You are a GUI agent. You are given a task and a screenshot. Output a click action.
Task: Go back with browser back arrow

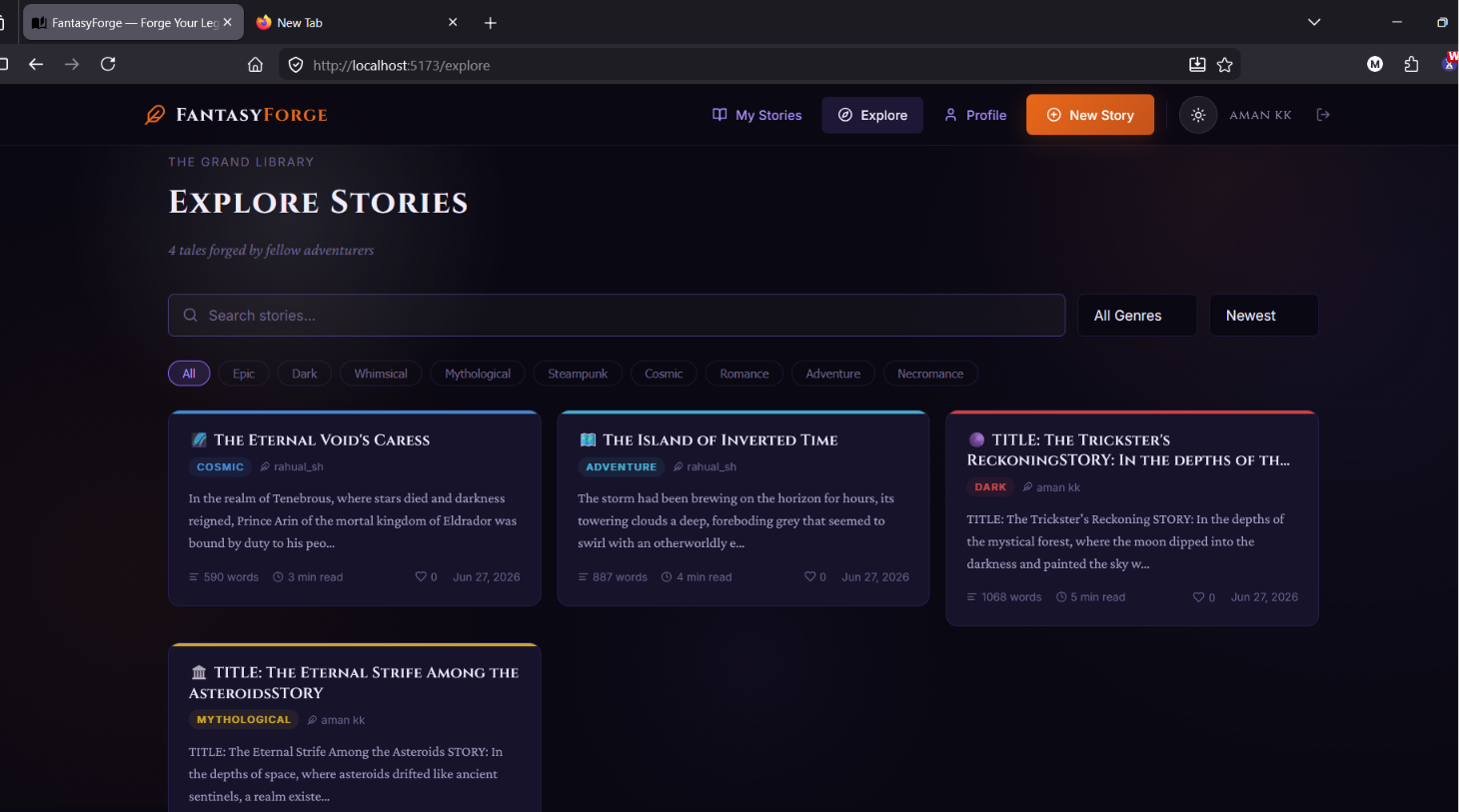36,64
